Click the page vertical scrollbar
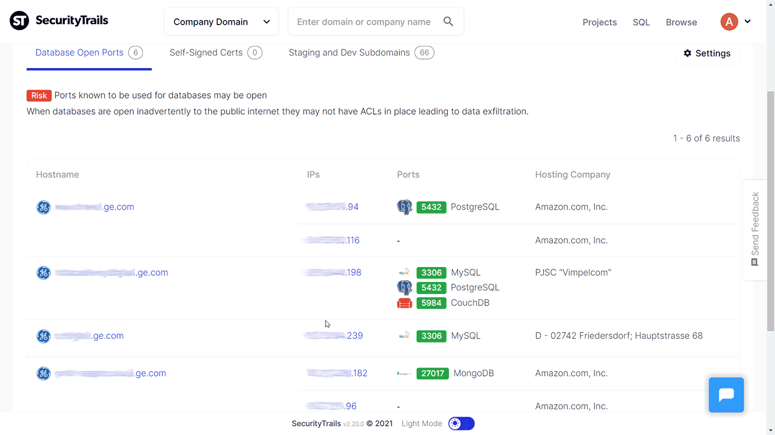Screen dimensions: 775x435 pos(770,211)
